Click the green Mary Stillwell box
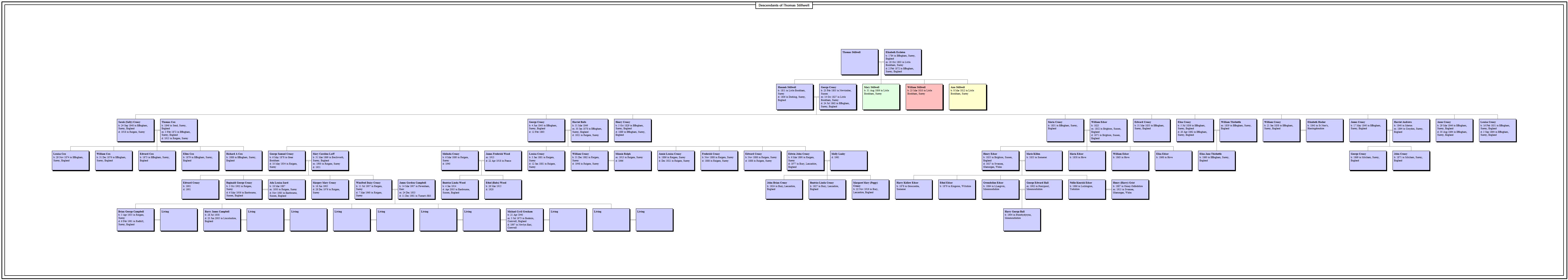1568x280 pixels. (x=880, y=96)
